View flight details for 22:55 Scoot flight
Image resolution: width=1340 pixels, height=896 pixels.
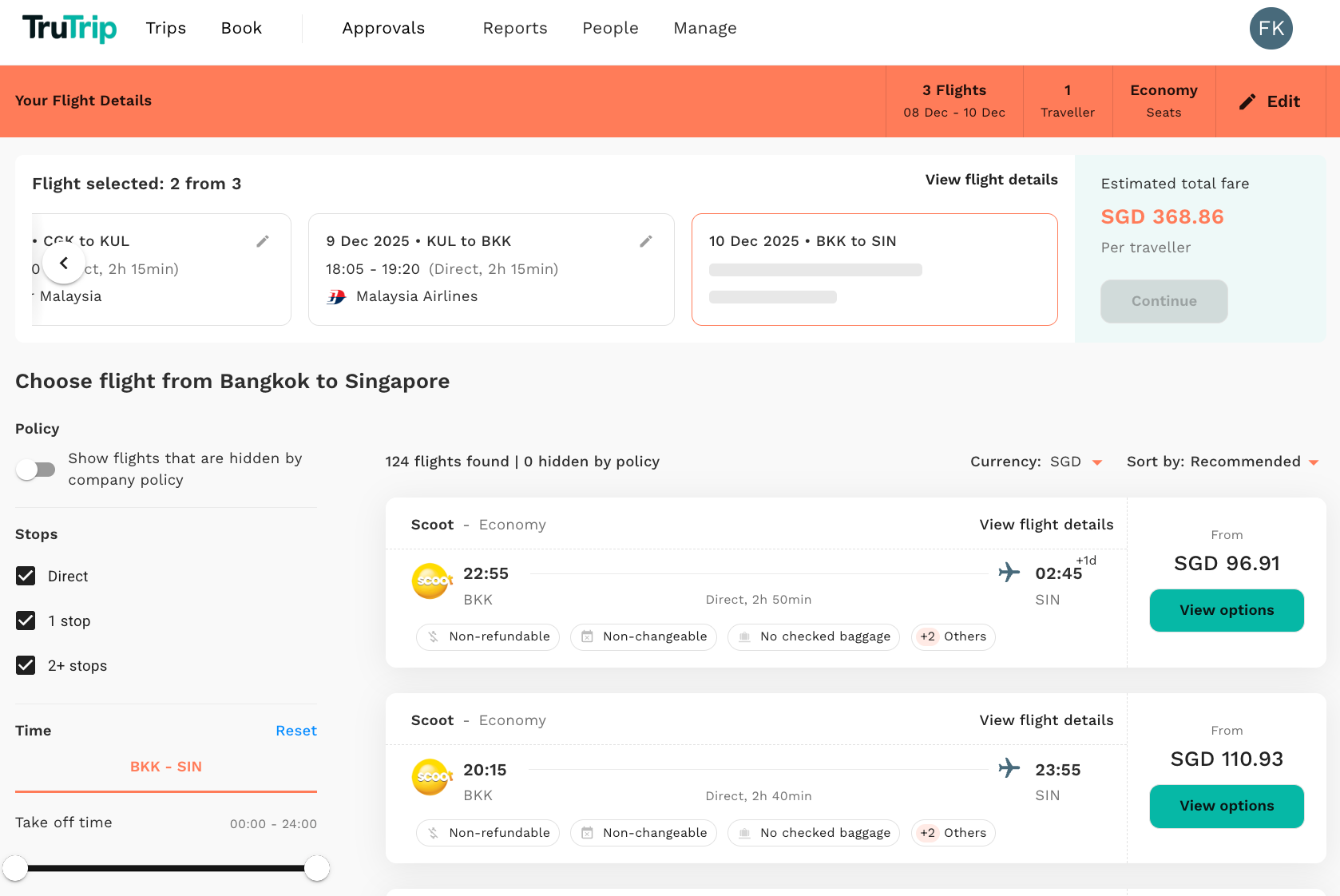coord(1046,525)
